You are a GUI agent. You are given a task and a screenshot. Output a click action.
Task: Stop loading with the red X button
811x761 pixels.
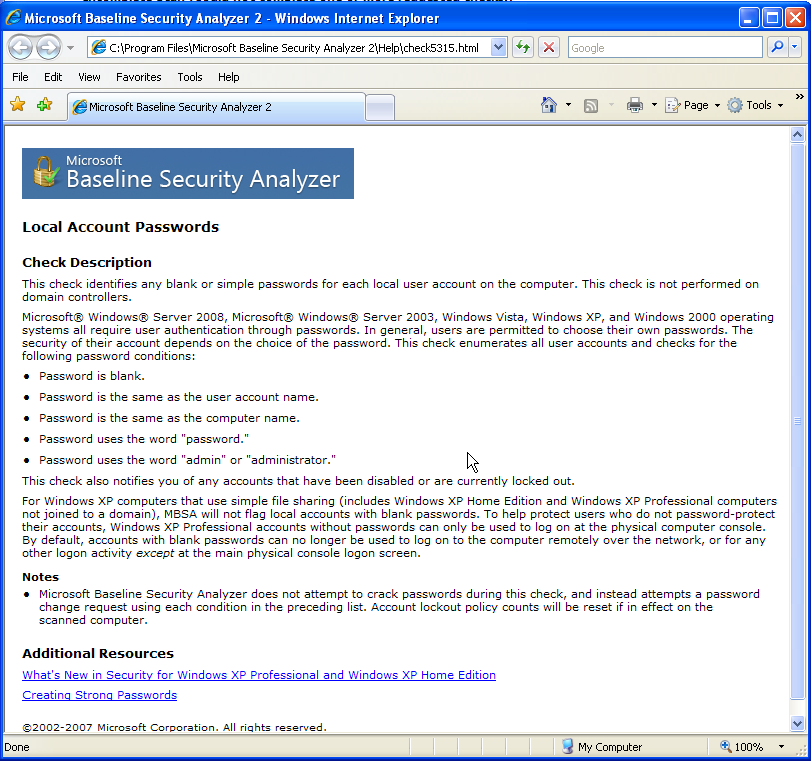tap(549, 48)
